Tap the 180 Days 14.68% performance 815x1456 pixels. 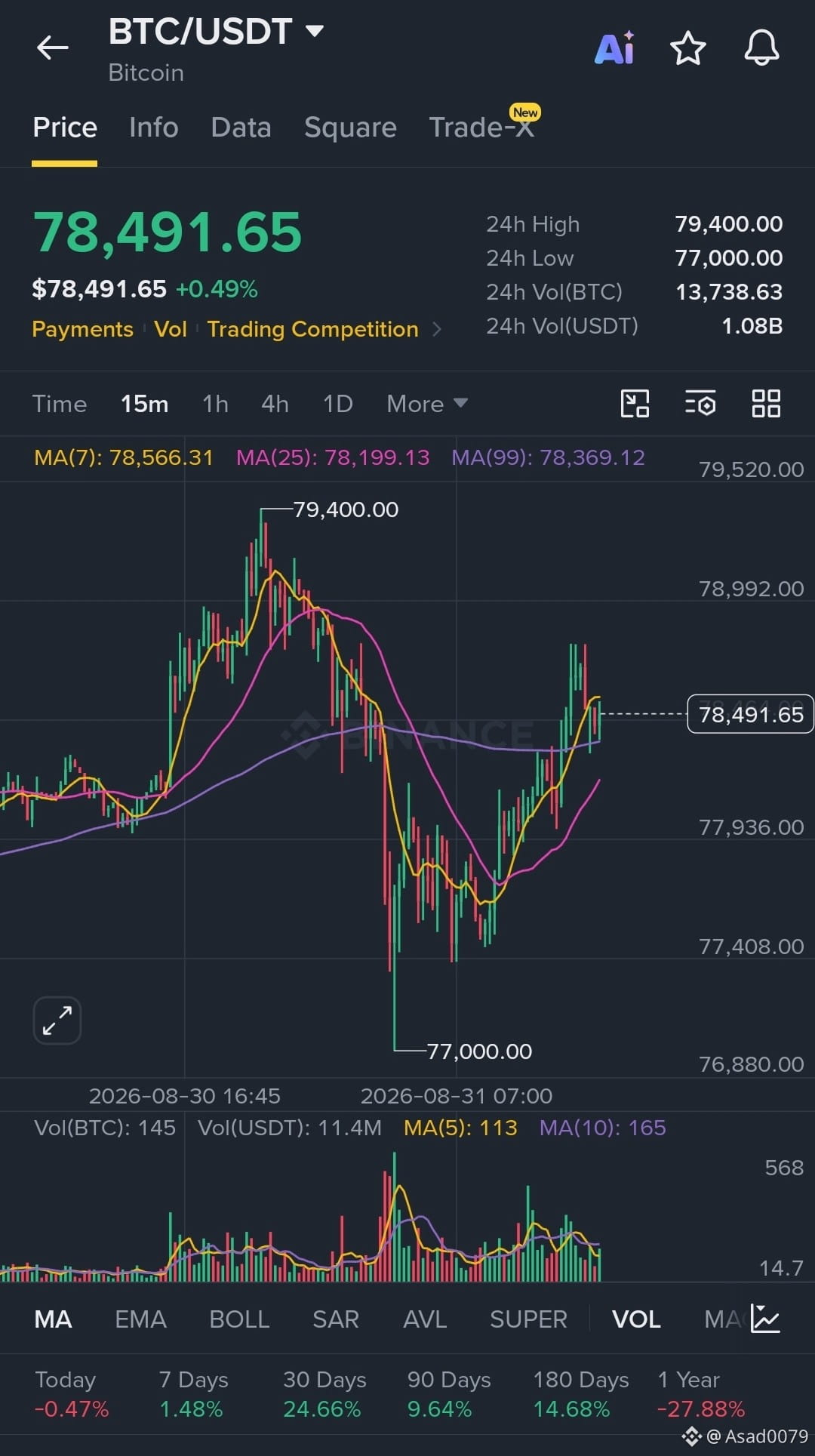[x=581, y=1394]
